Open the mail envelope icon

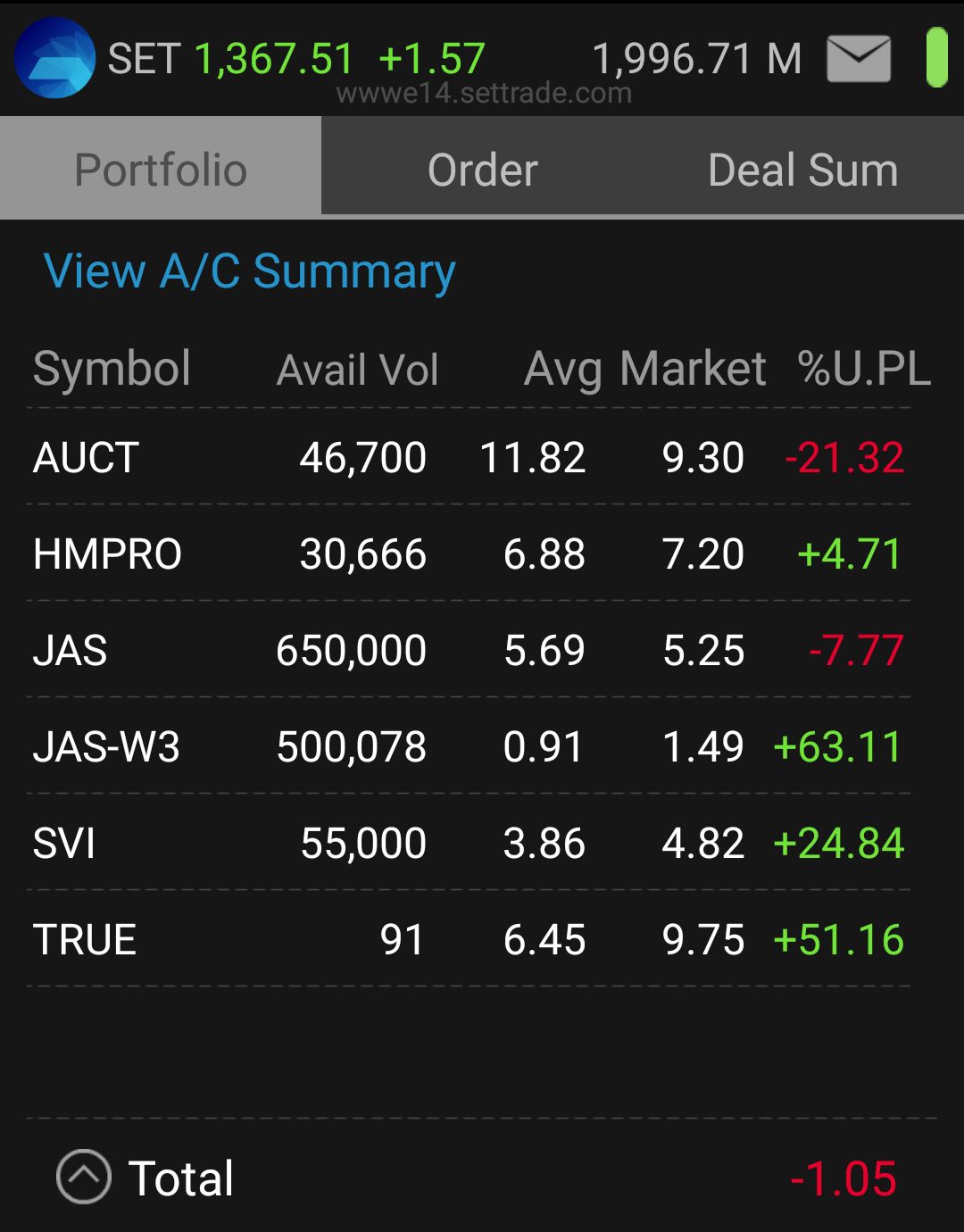(x=859, y=59)
